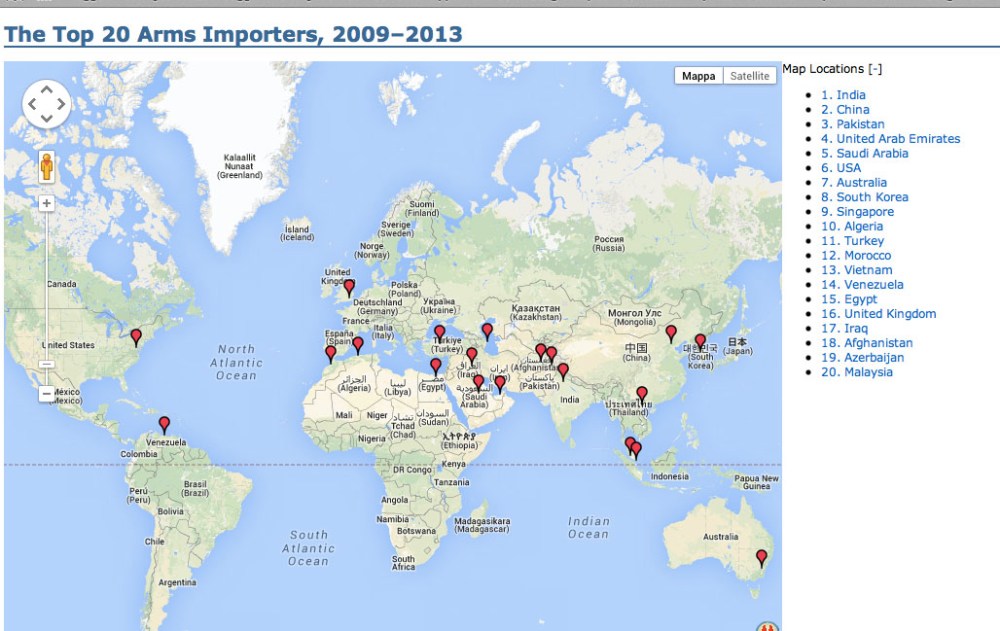
Task: Click the map marker over Australia
Action: click(x=761, y=557)
